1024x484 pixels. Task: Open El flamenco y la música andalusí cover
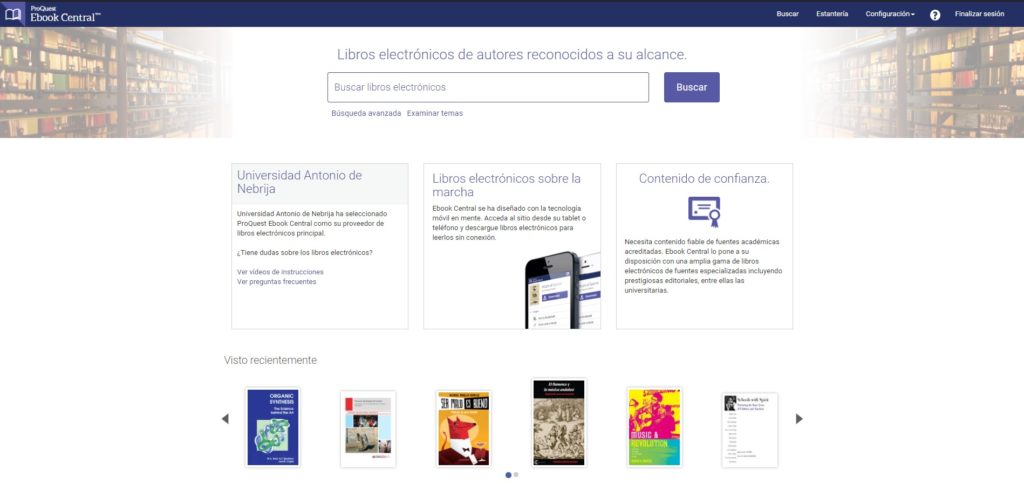point(559,423)
